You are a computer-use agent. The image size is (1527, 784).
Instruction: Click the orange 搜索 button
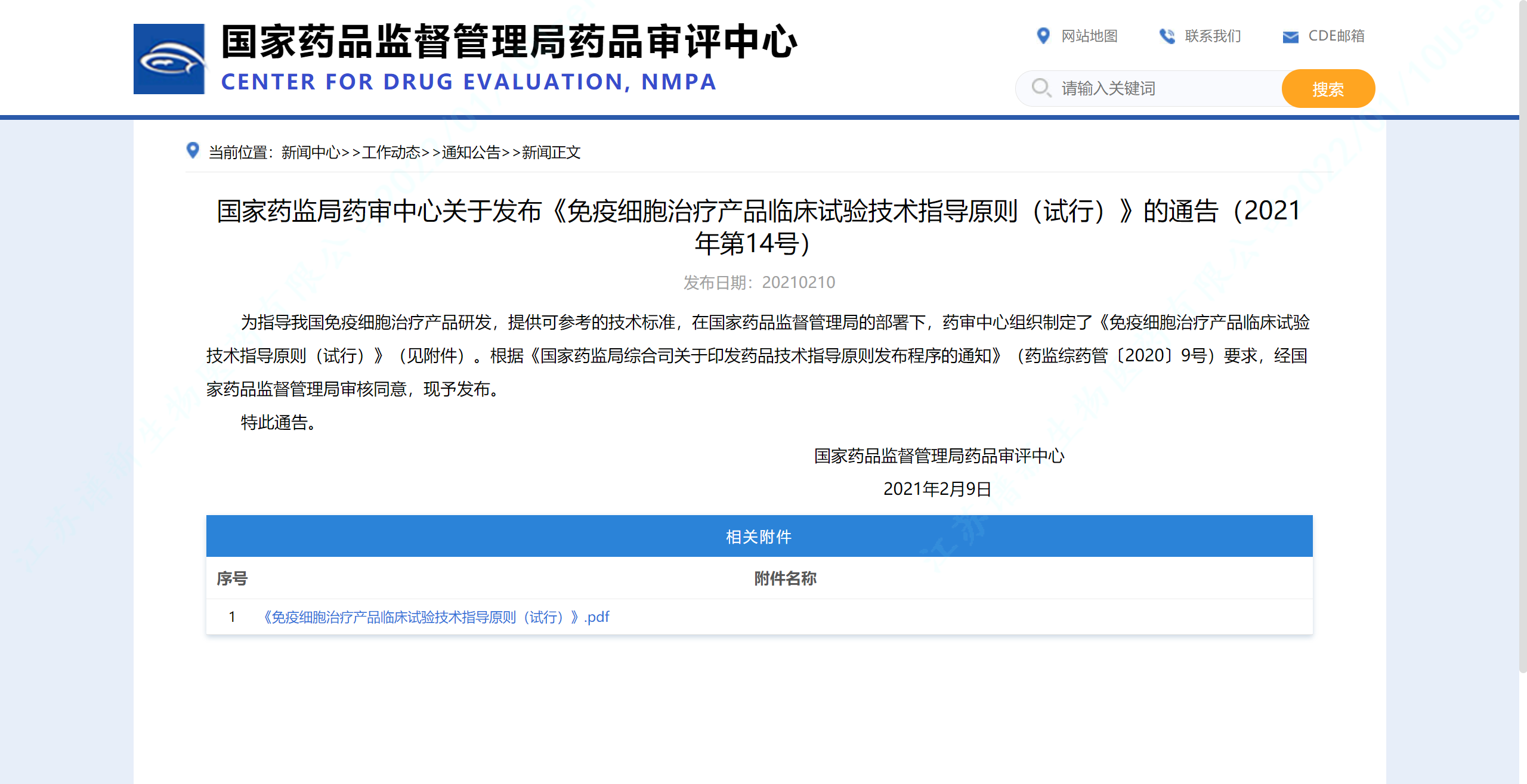click(1328, 89)
